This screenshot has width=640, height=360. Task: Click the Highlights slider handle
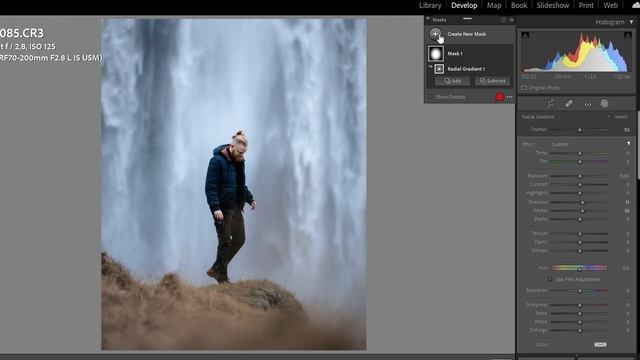pos(580,193)
